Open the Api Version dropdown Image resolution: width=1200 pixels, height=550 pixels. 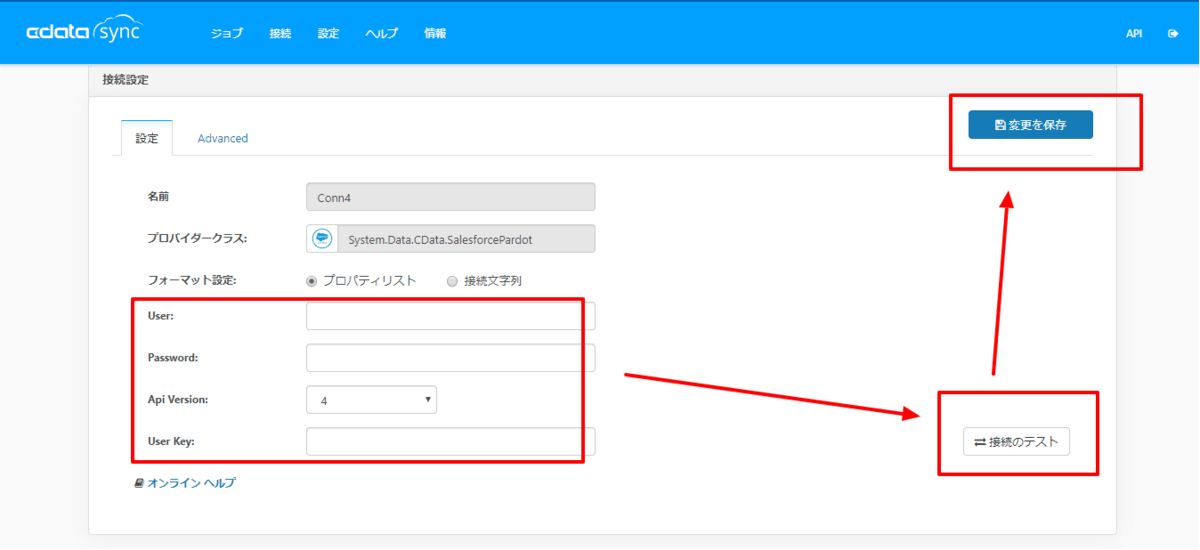click(x=372, y=400)
